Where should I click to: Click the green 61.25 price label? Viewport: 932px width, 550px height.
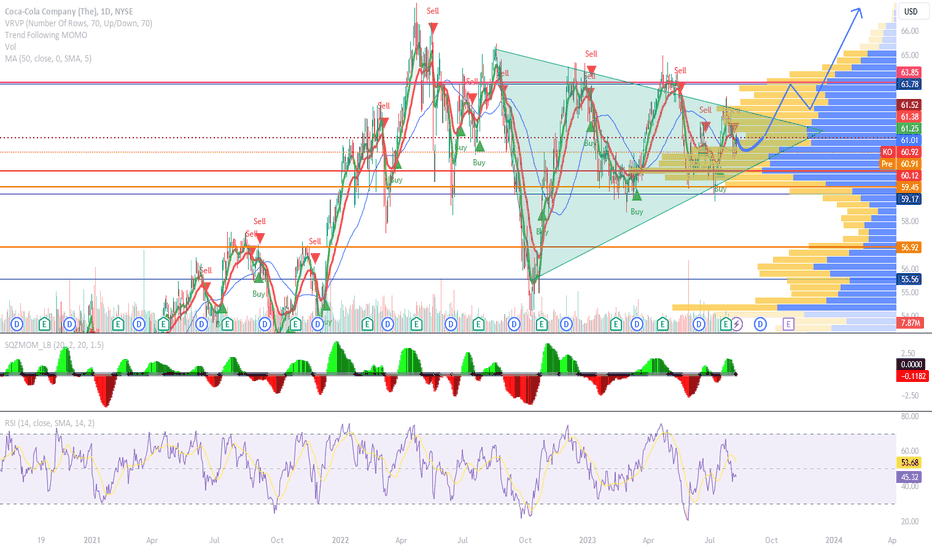click(909, 128)
